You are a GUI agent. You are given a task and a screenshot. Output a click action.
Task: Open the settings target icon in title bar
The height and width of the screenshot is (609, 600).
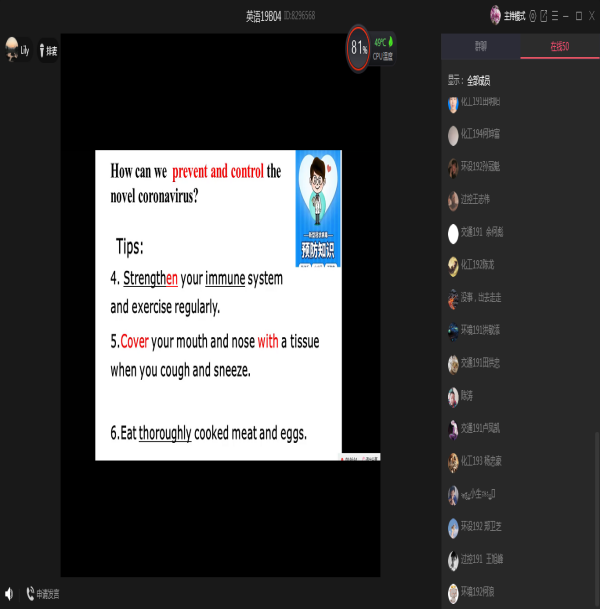tap(532, 15)
